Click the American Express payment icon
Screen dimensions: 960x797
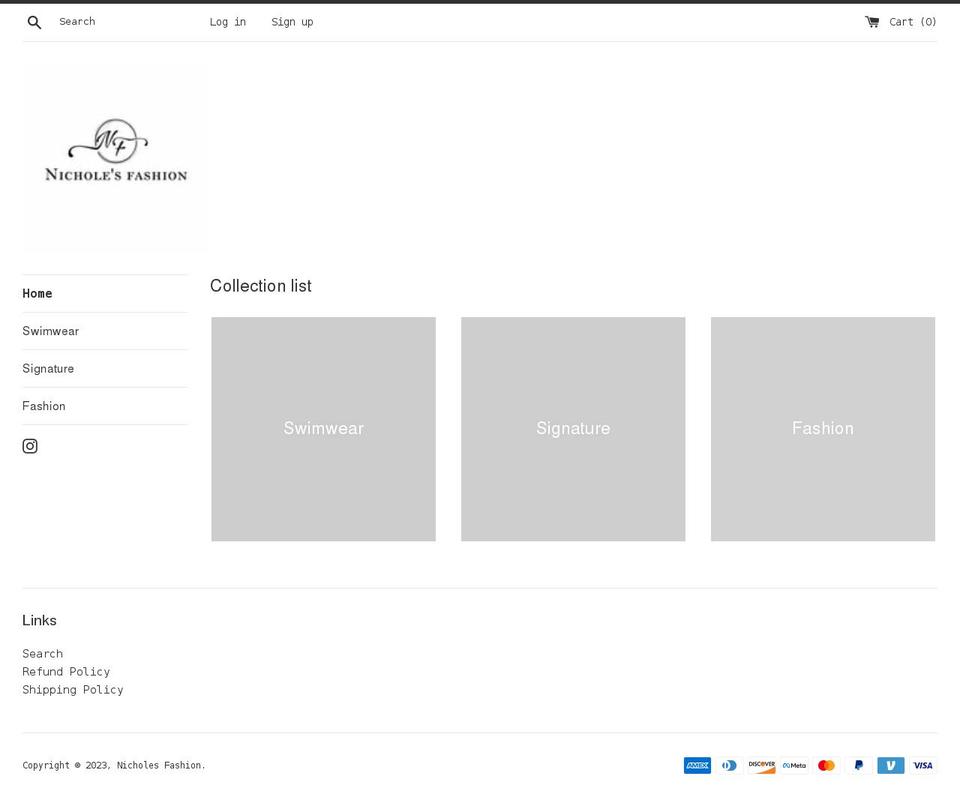tap(697, 765)
